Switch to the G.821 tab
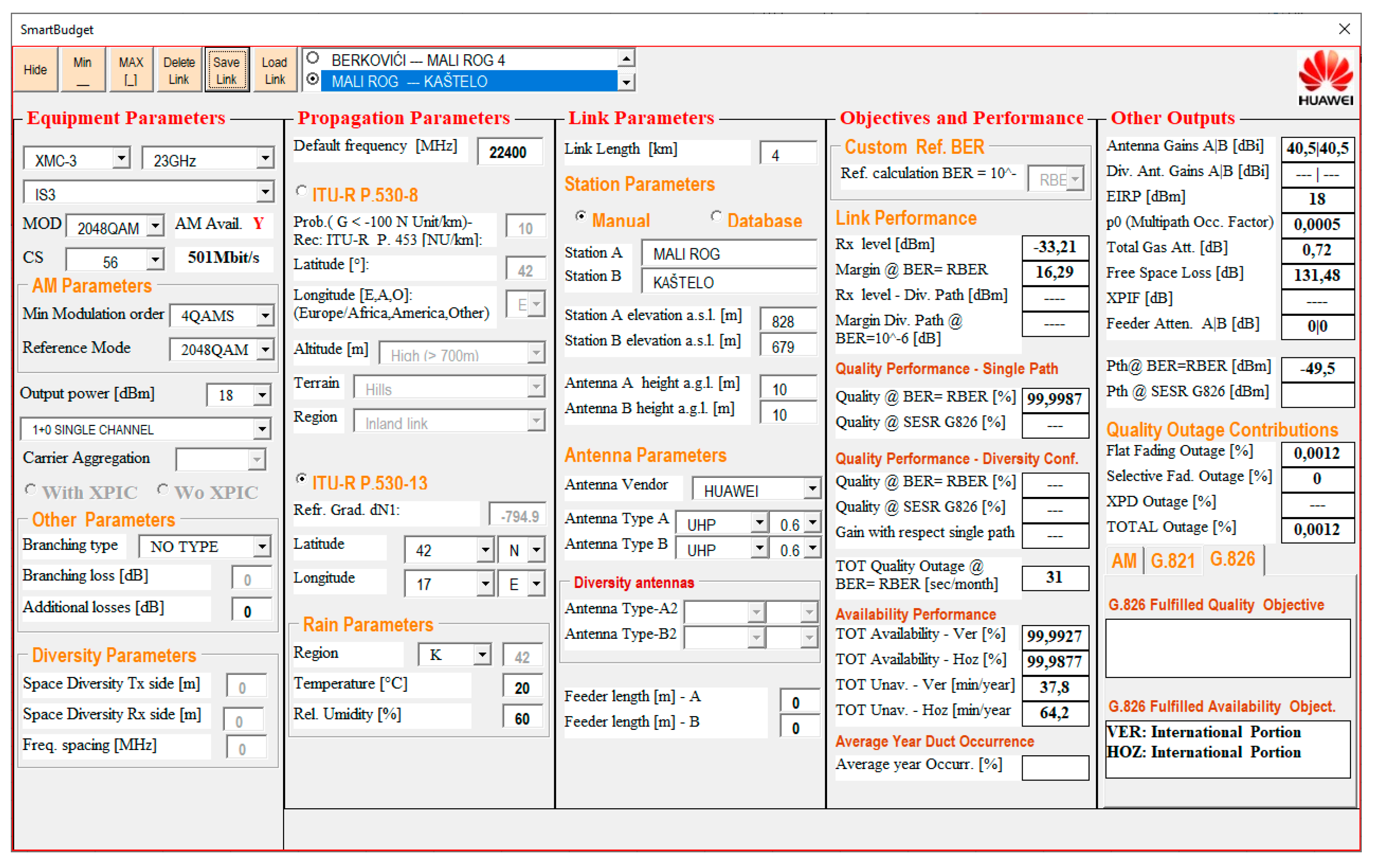The image size is (1376, 868). click(1172, 561)
